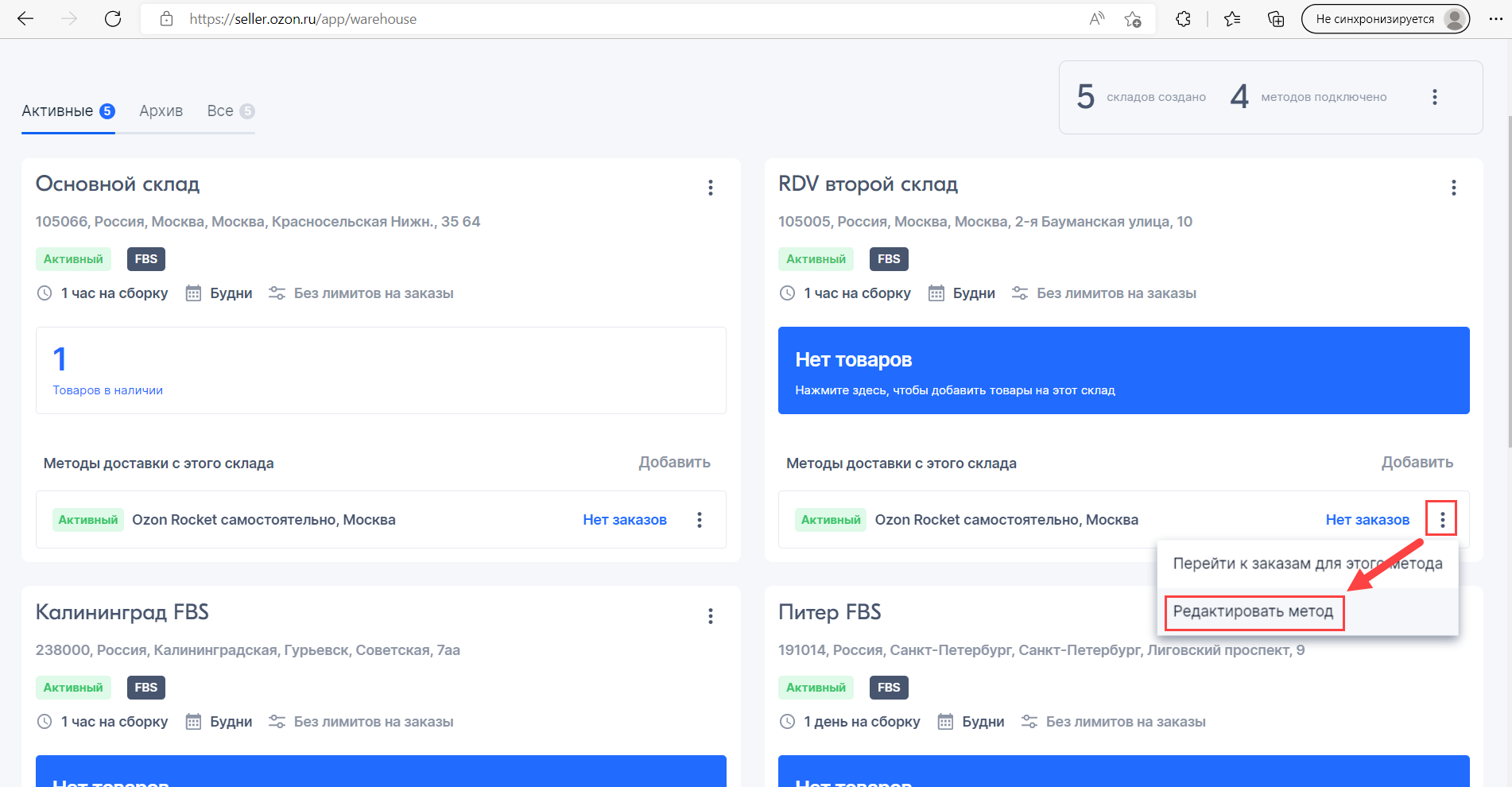Screen dimensions: 1512x787
Task: Switch to the 'Активные' tab
Action: point(68,111)
